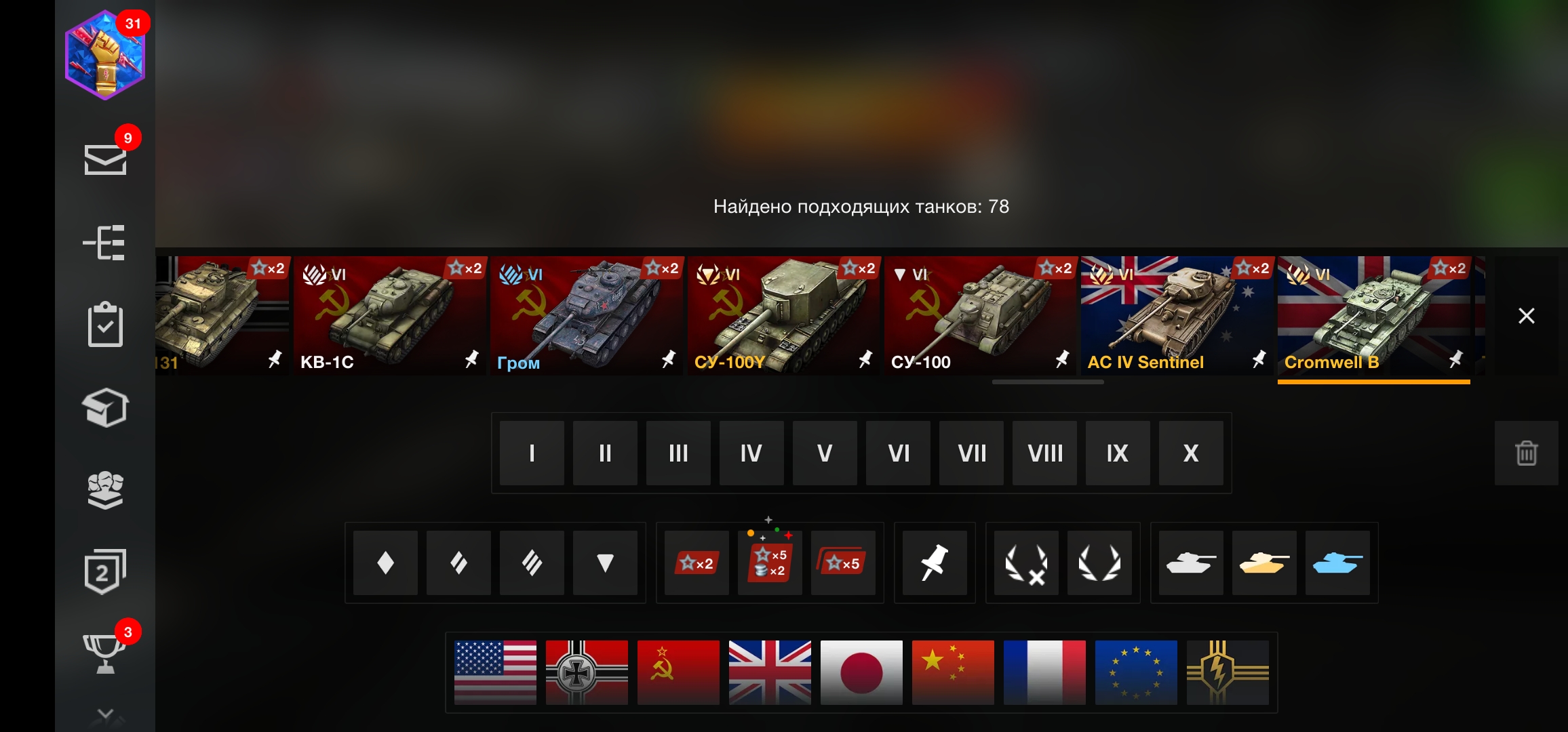Pin the СУ-100 tank

tap(1062, 359)
